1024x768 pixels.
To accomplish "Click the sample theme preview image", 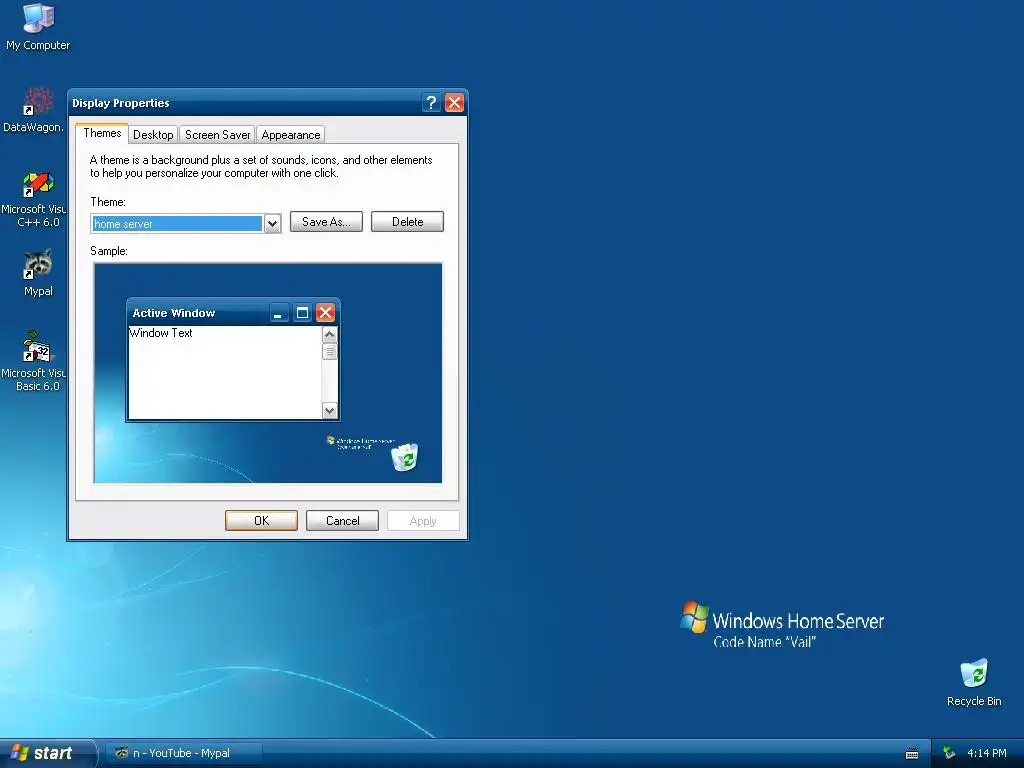I will 268,373.
